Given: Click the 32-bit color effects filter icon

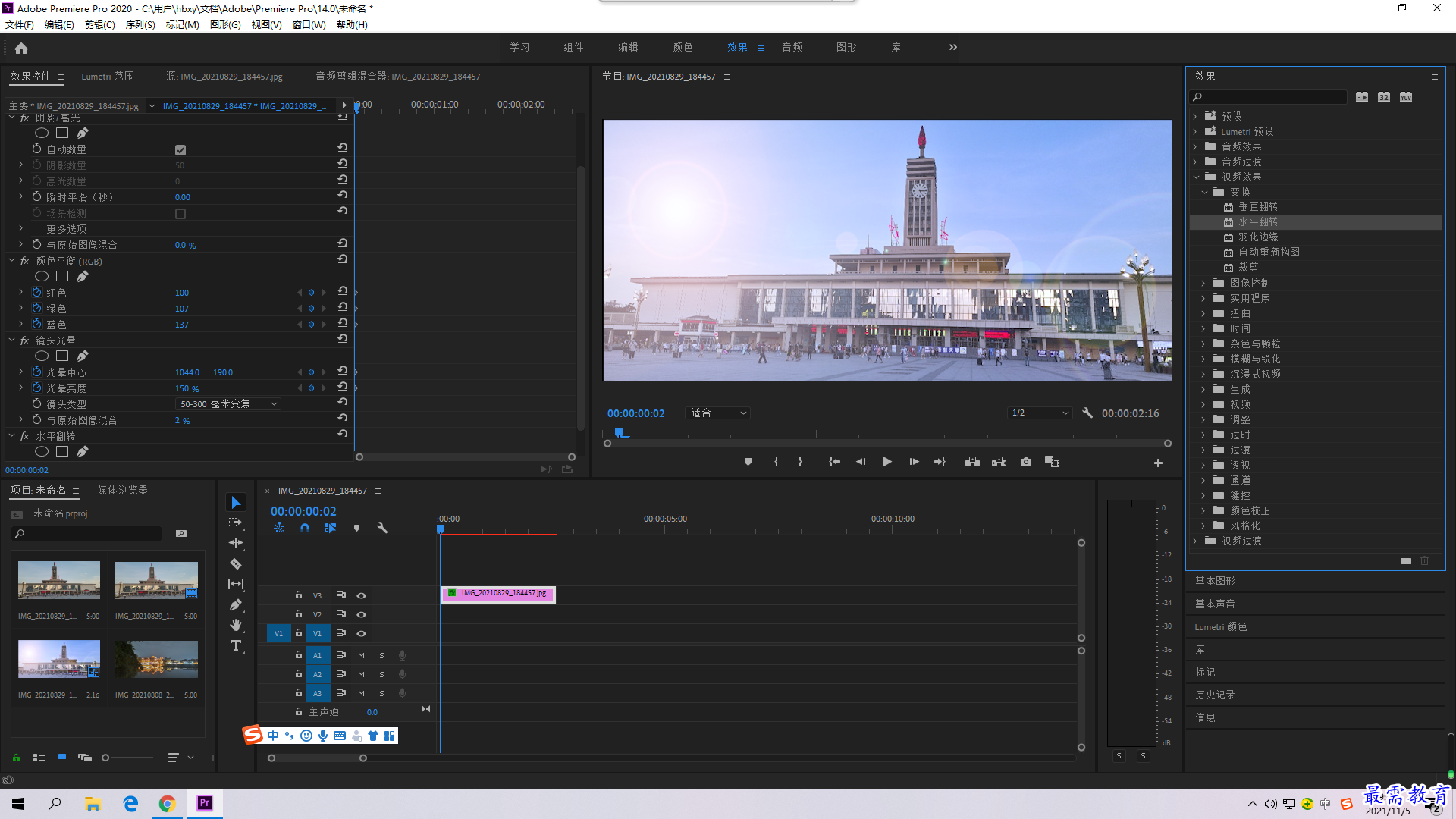Looking at the screenshot, I should (1384, 97).
